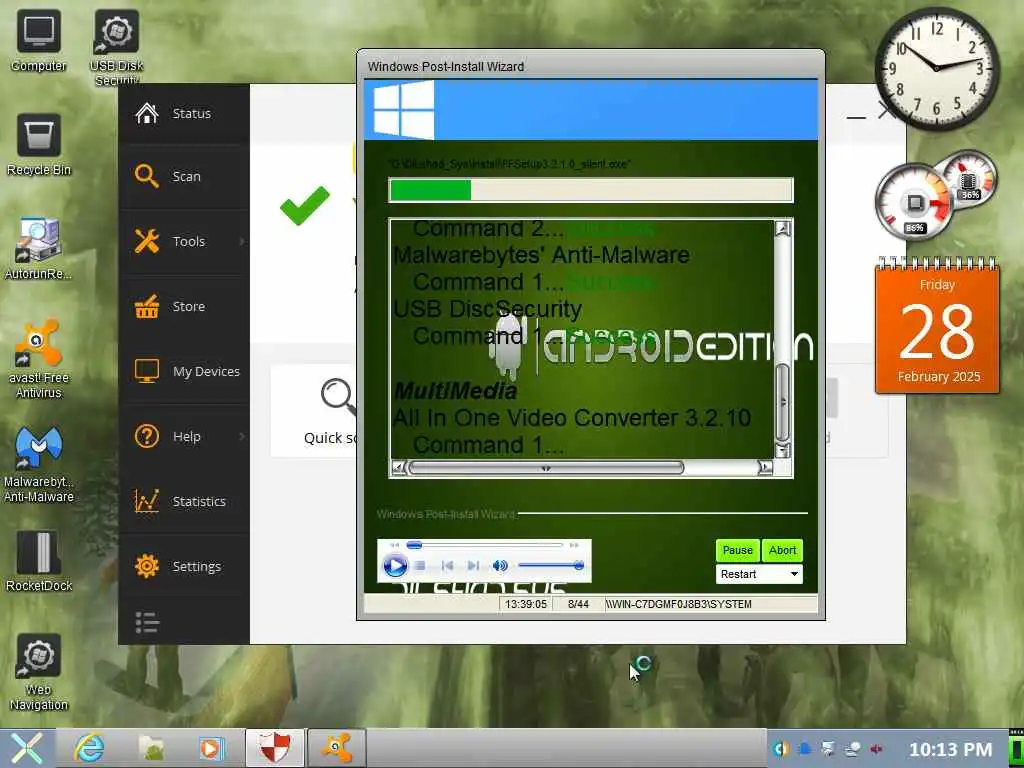The image size is (1024, 768).
Task: Click the list icon below Settings in avast
Action: tap(147, 622)
